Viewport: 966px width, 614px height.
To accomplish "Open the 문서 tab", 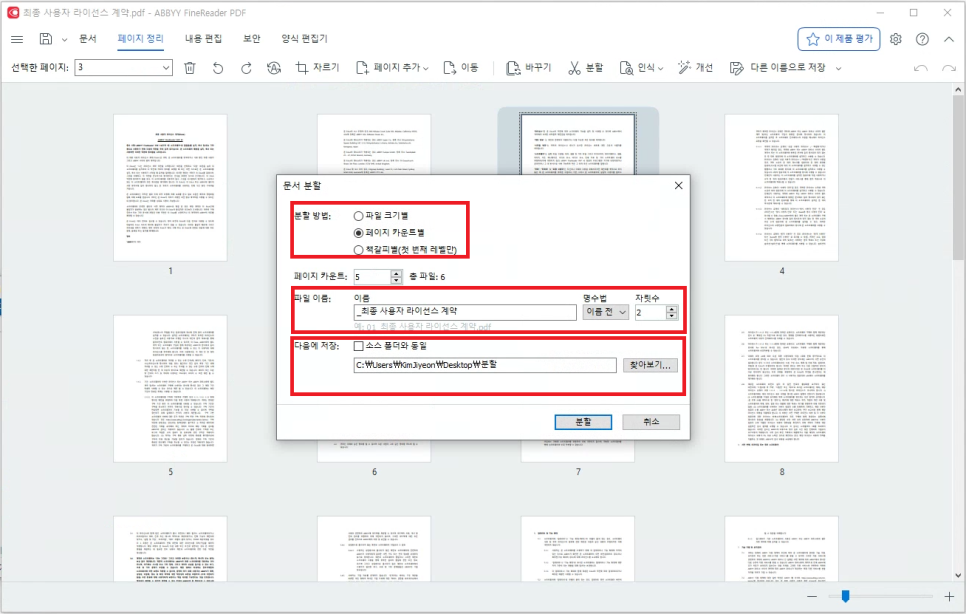I will coord(87,39).
